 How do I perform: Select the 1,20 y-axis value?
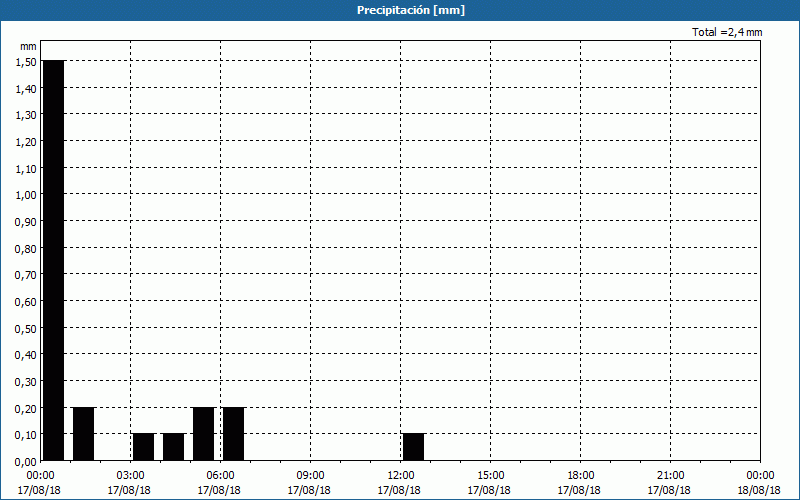[26, 142]
